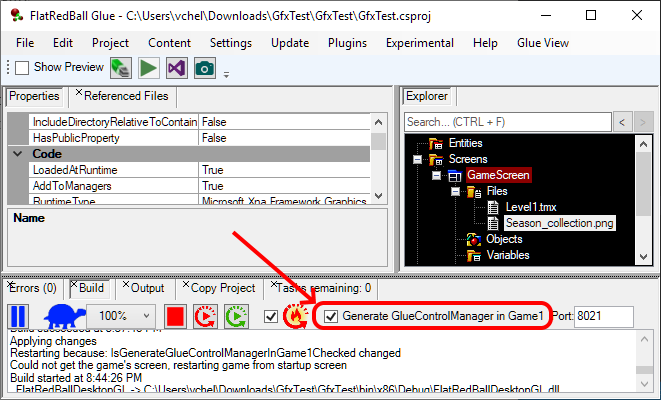Open the Content menu
661x400 pixels.
coord(169,43)
